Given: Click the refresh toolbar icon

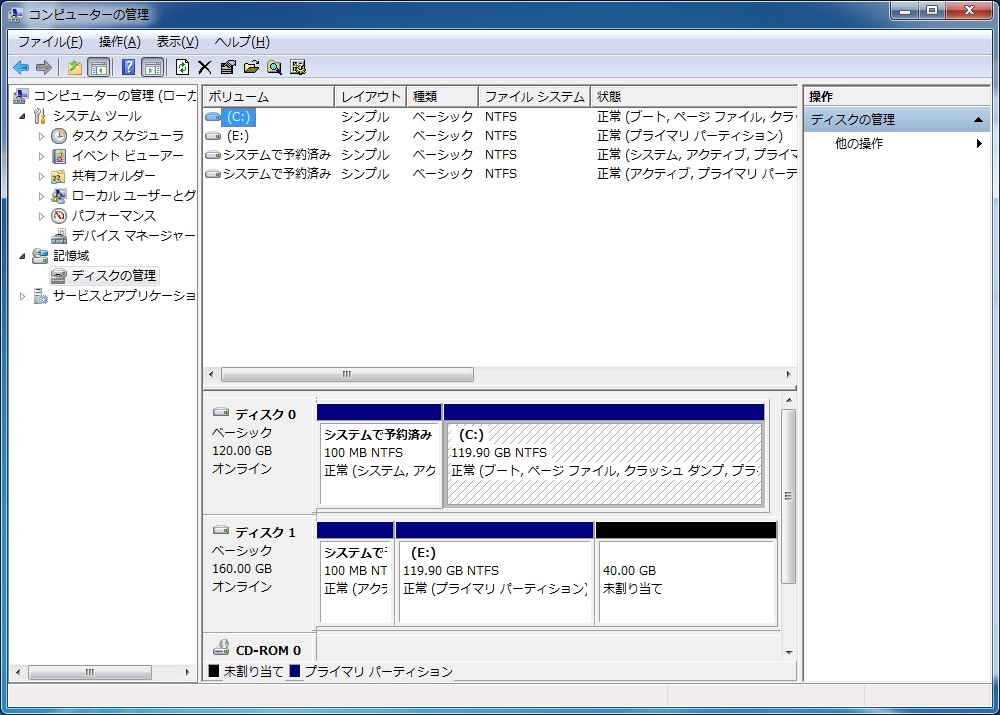Looking at the screenshot, I should (x=182, y=67).
